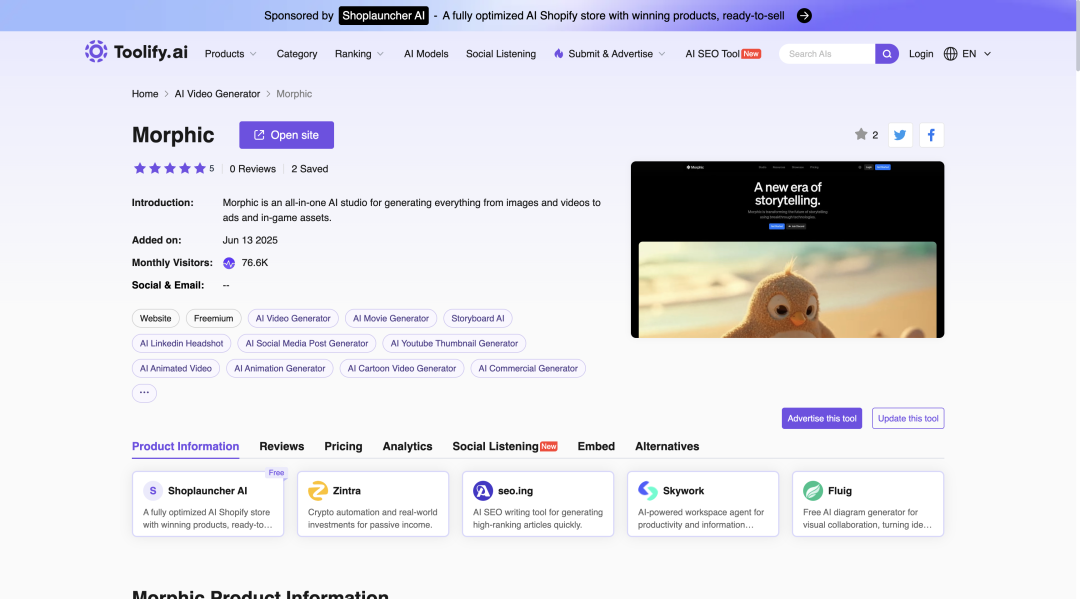The width and height of the screenshot is (1080, 599).
Task: Click the Advertise this tool button
Action: (x=822, y=418)
